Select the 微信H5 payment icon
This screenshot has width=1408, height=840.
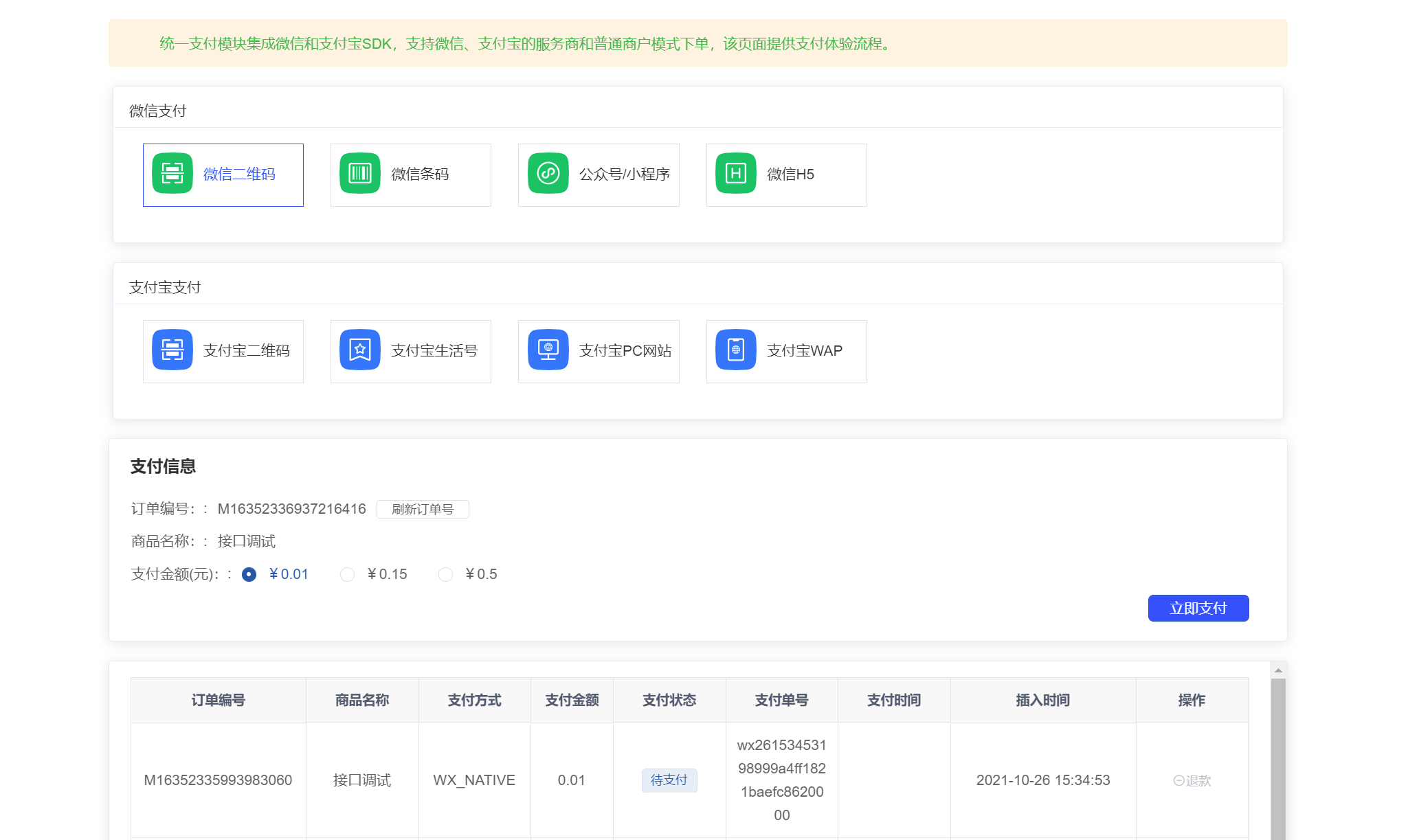point(735,174)
